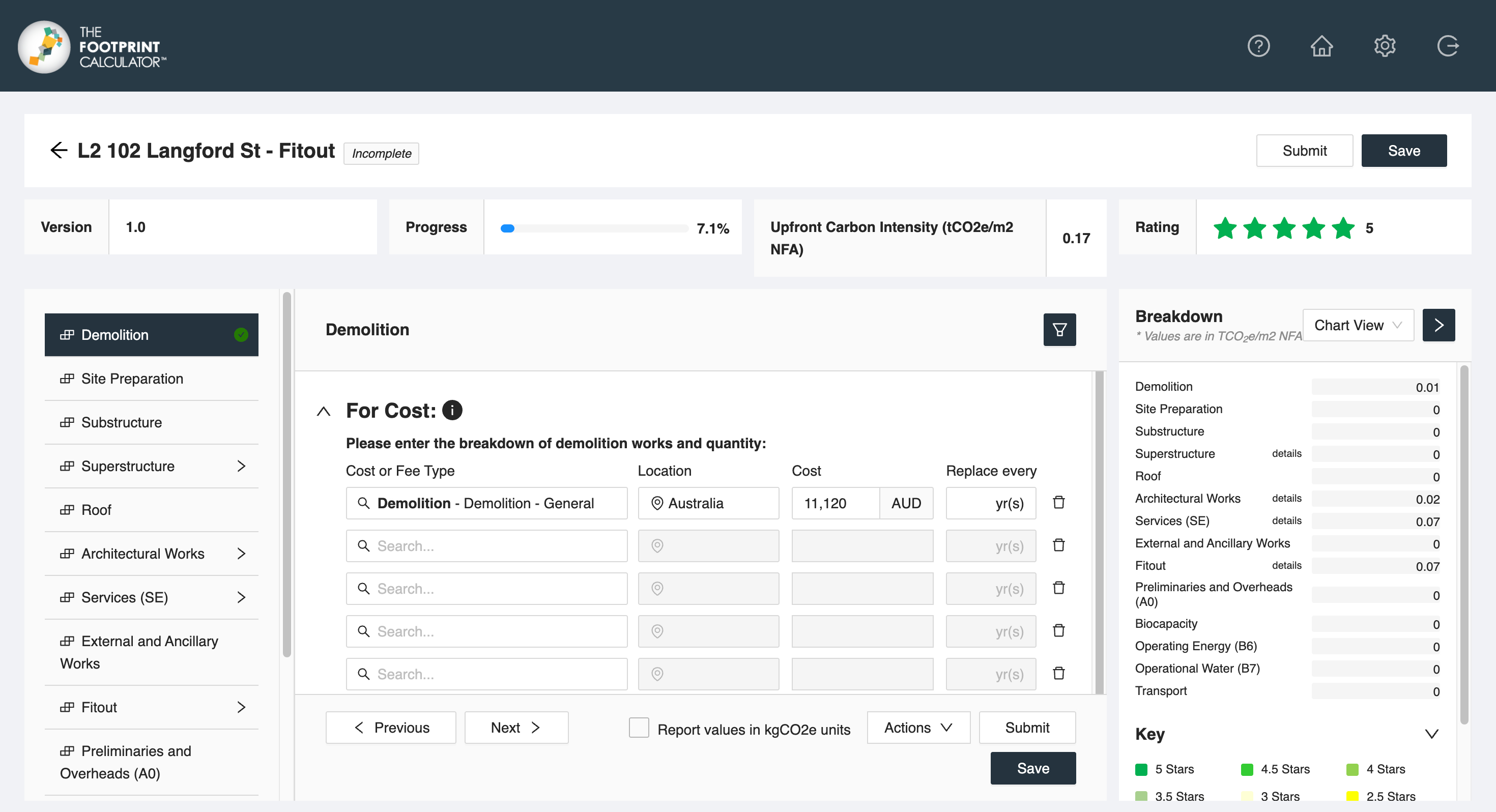Image resolution: width=1496 pixels, height=812 pixels.
Task: Open the help question mark icon
Action: point(1258,45)
